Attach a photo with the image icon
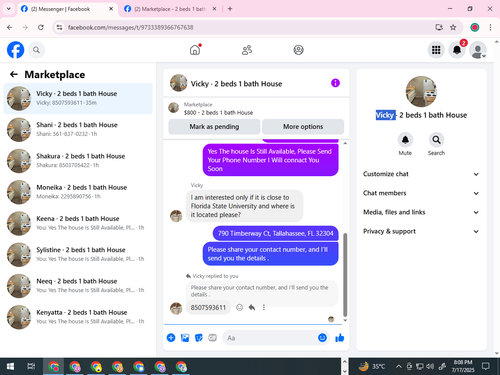Viewport: 500px width, 375px height. (185, 338)
